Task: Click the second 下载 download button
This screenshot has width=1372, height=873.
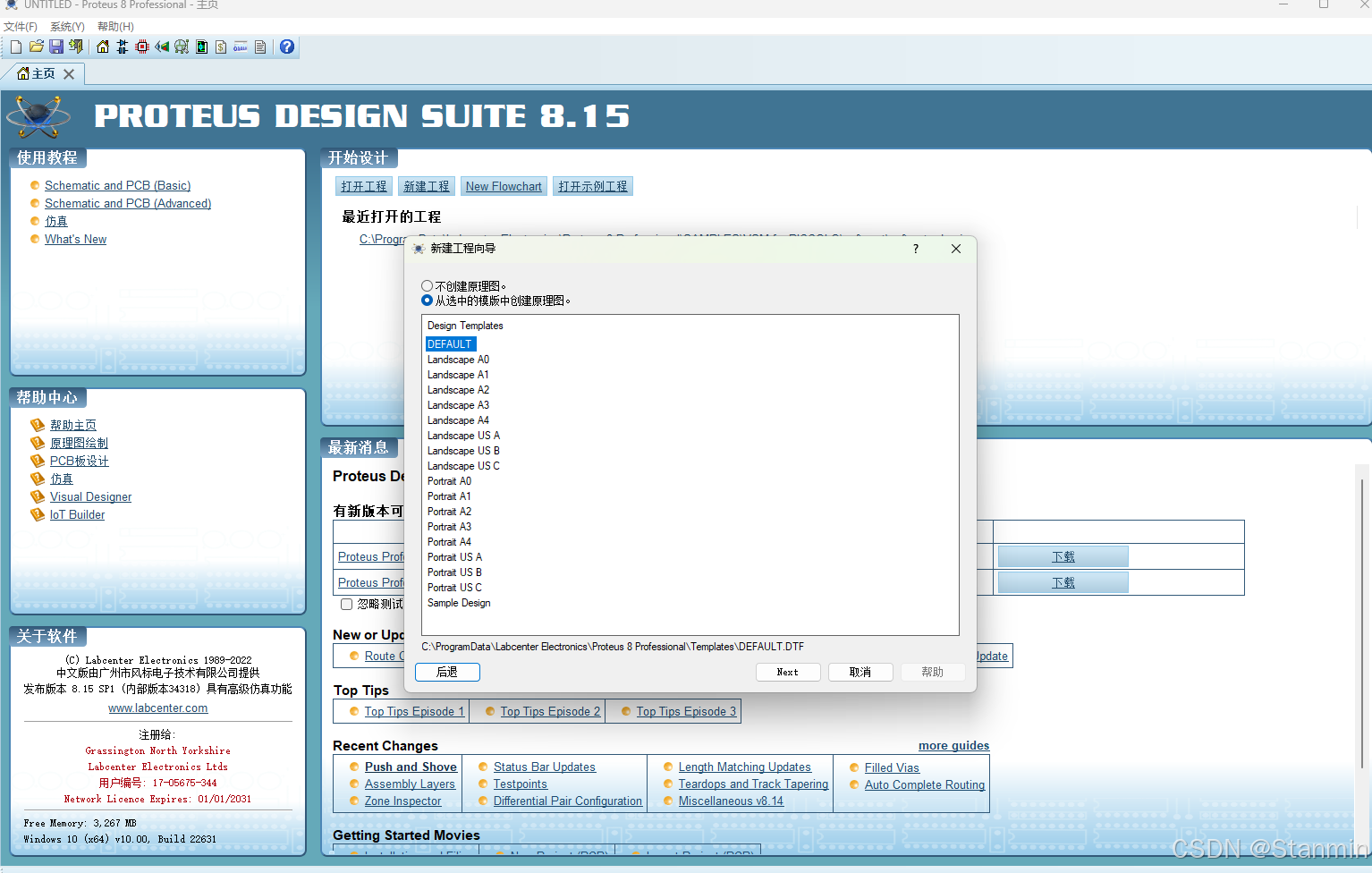Action: pos(1063,582)
